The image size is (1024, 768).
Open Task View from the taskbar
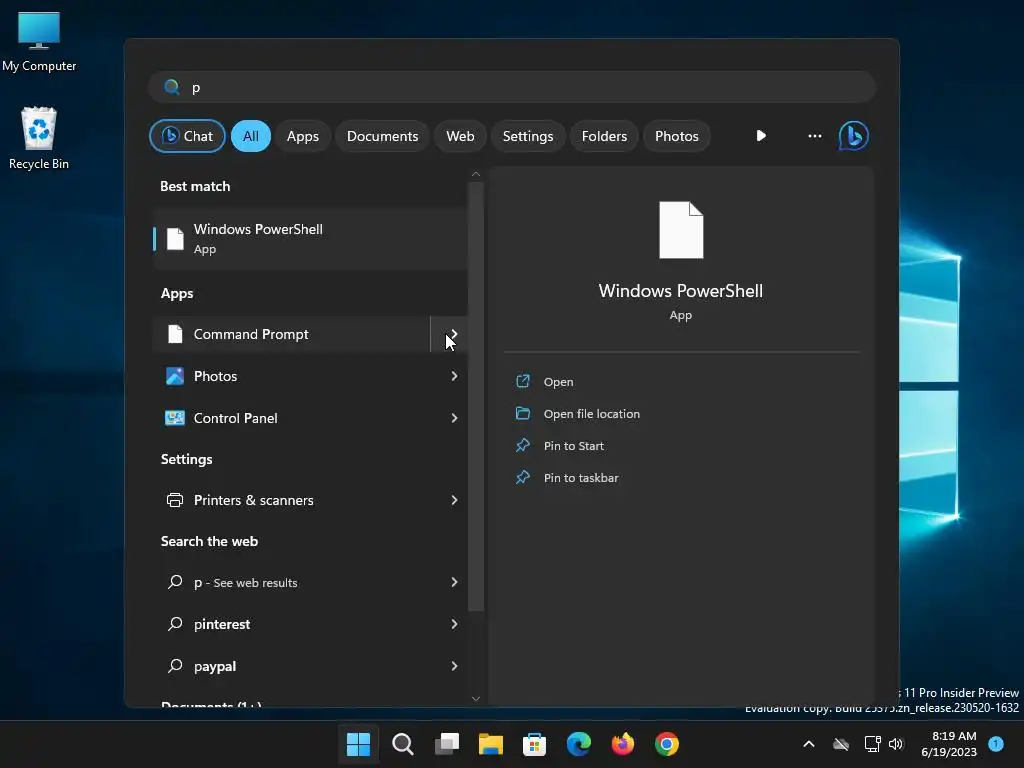click(x=447, y=744)
